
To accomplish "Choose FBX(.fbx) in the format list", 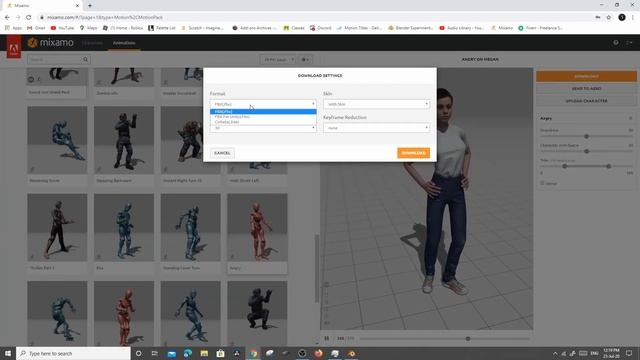I will point(263,111).
